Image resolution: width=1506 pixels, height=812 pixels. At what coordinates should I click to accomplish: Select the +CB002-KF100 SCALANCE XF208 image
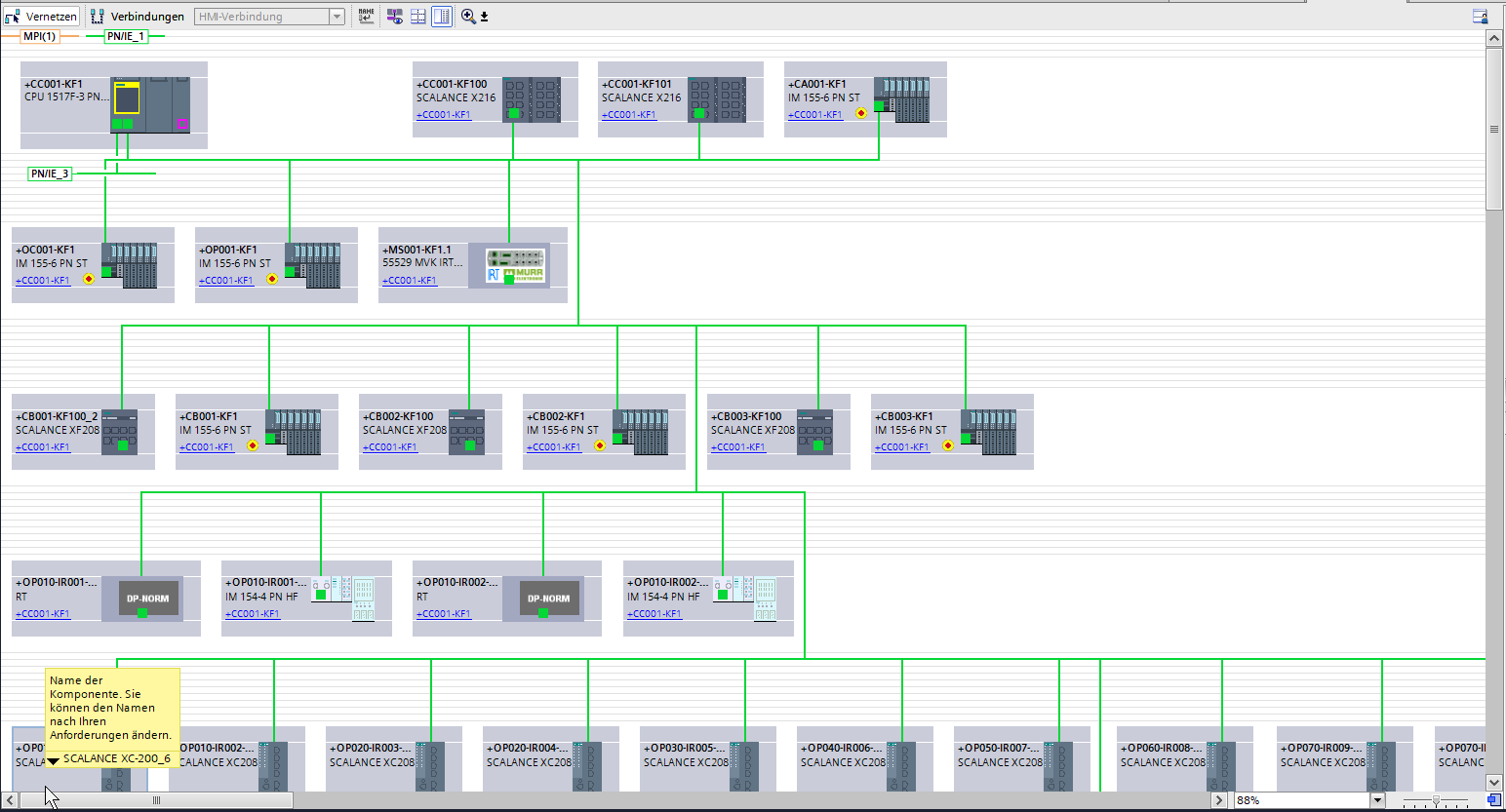click(466, 432)
